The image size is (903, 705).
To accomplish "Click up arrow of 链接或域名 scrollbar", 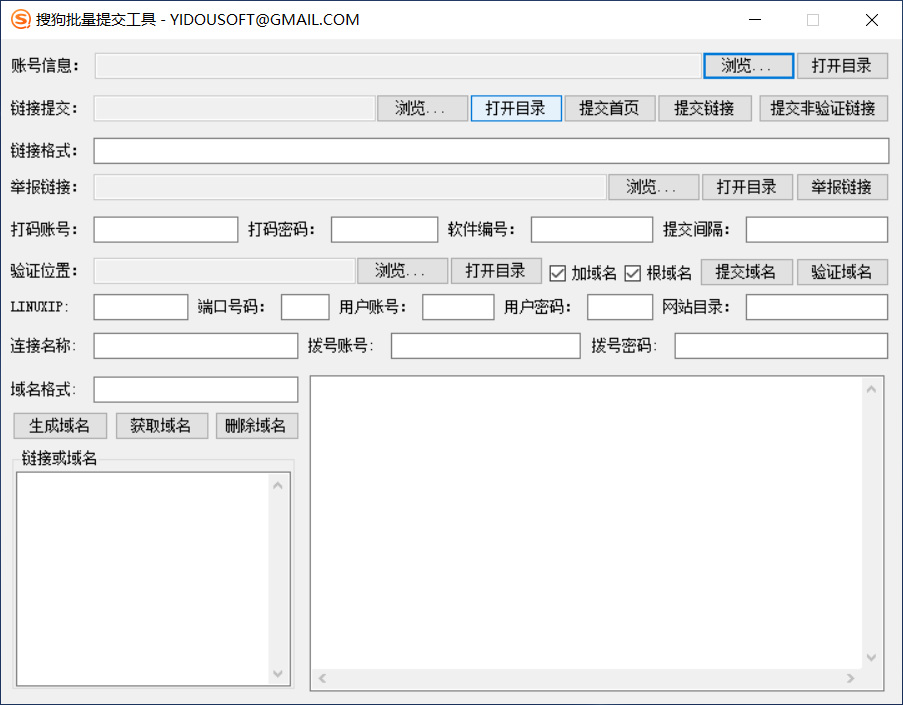I will tap(278, 486).
